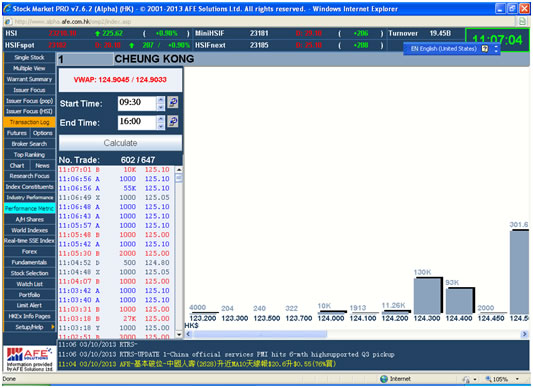Click the language bar help icon

click(x=485, y=49)
